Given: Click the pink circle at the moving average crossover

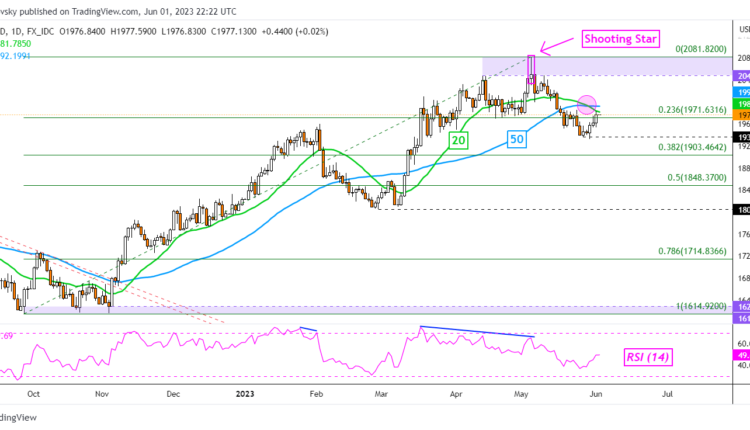Looking at the screenshot, I should pyautogui.click(x=589, y=104).
